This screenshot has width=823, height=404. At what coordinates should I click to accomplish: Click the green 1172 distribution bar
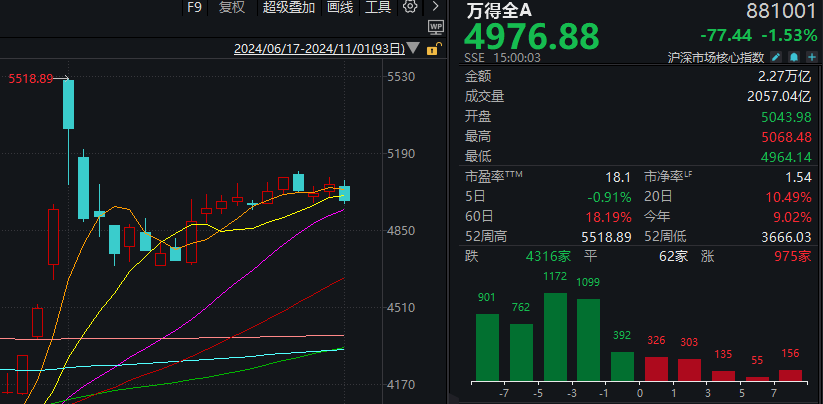555,337
